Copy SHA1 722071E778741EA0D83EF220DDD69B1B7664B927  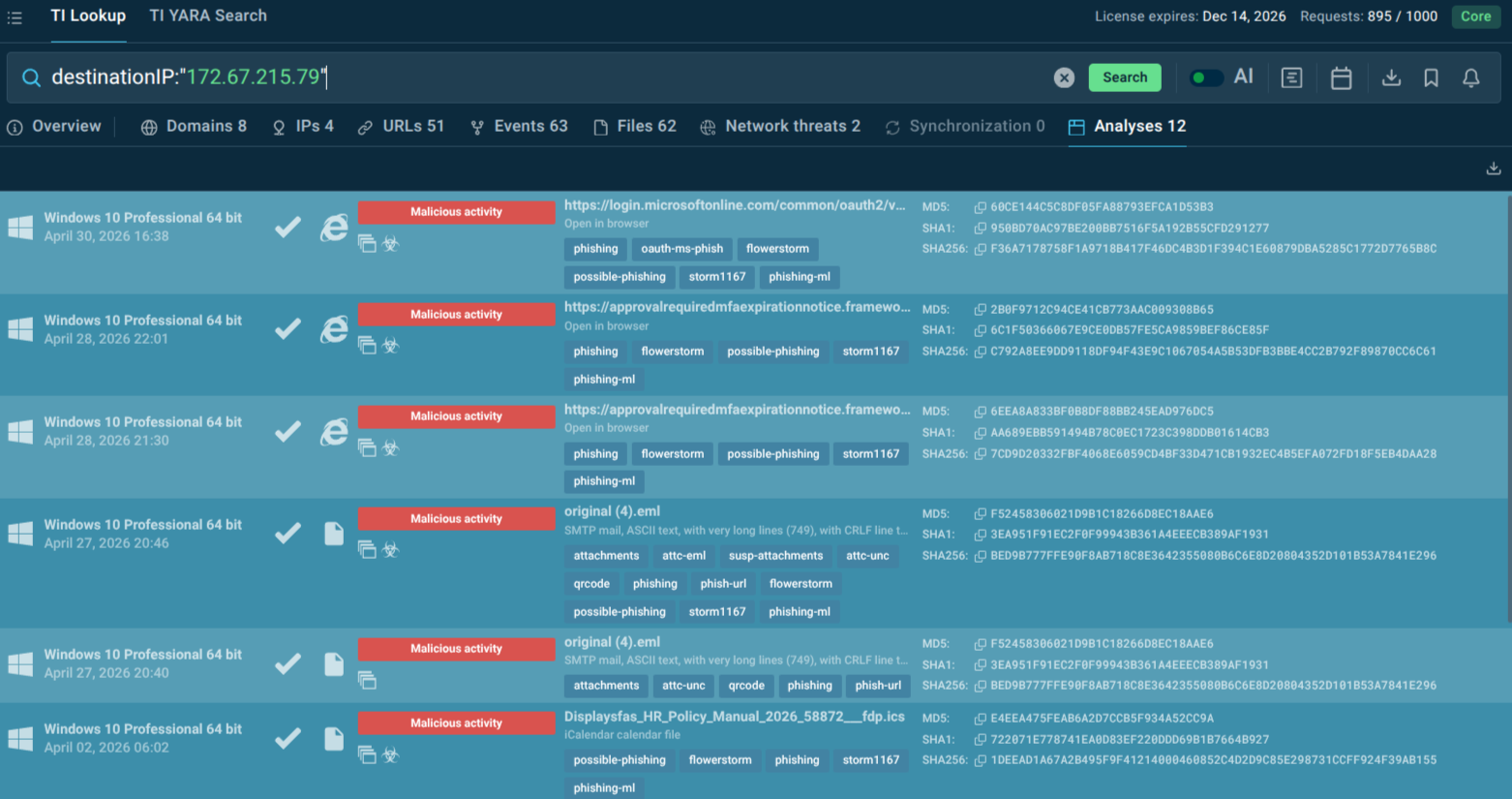pyautogui.click(x=980, y=740)
